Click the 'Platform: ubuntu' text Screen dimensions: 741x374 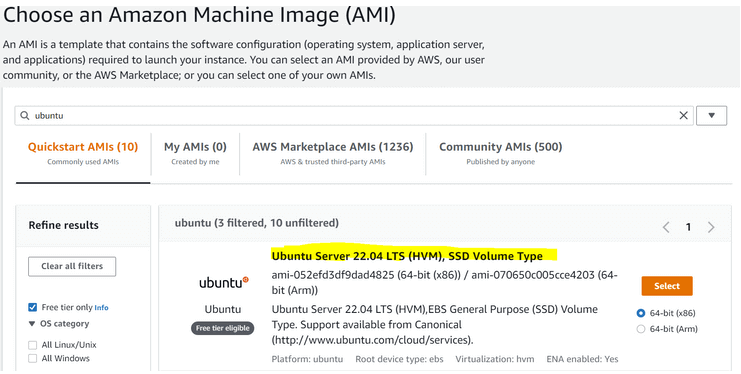click(307, 359)
